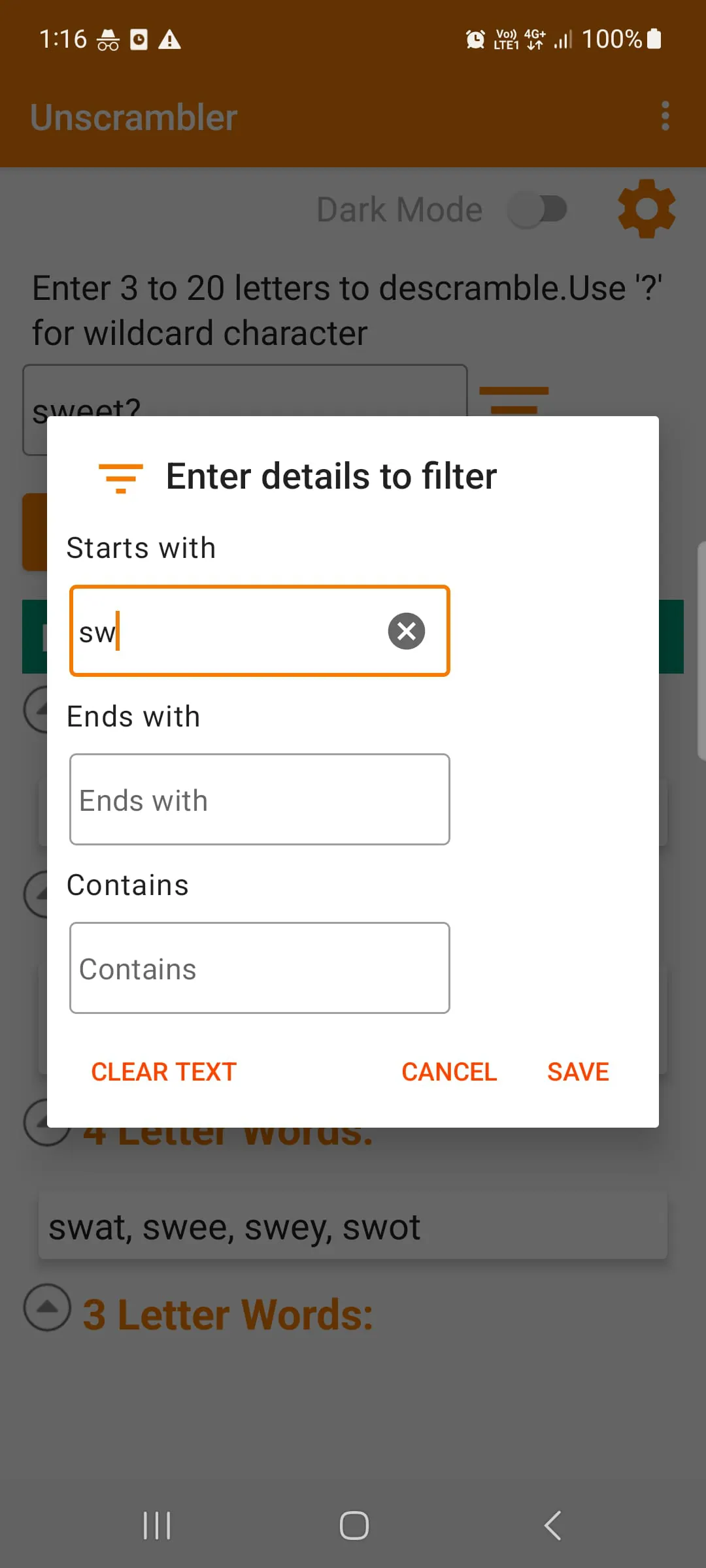
Task: Focus the Ends with input field
Action: coord(260,800)
